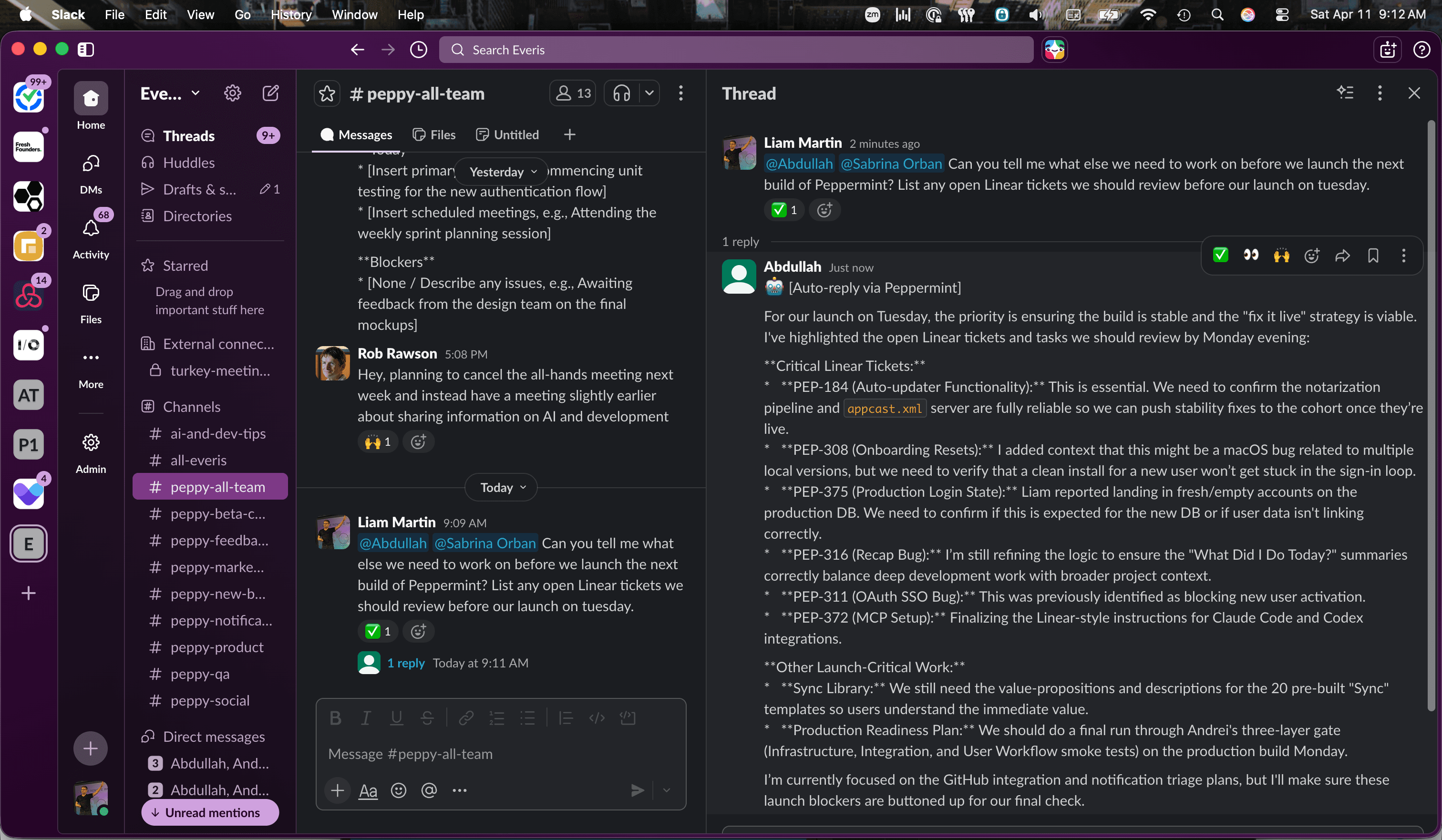Mention someone using the @ icon

429,790
